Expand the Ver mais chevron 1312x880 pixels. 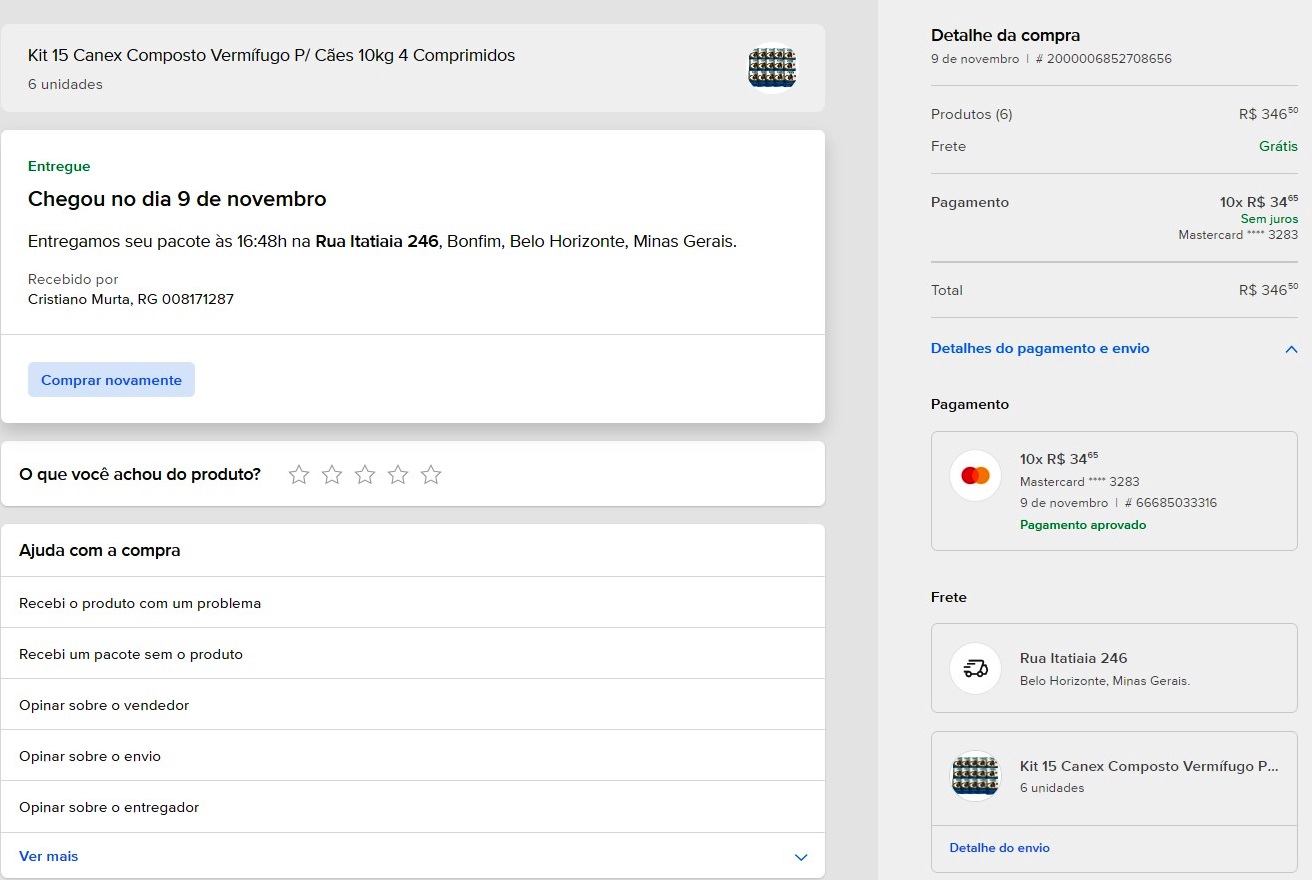pos(800,857)
